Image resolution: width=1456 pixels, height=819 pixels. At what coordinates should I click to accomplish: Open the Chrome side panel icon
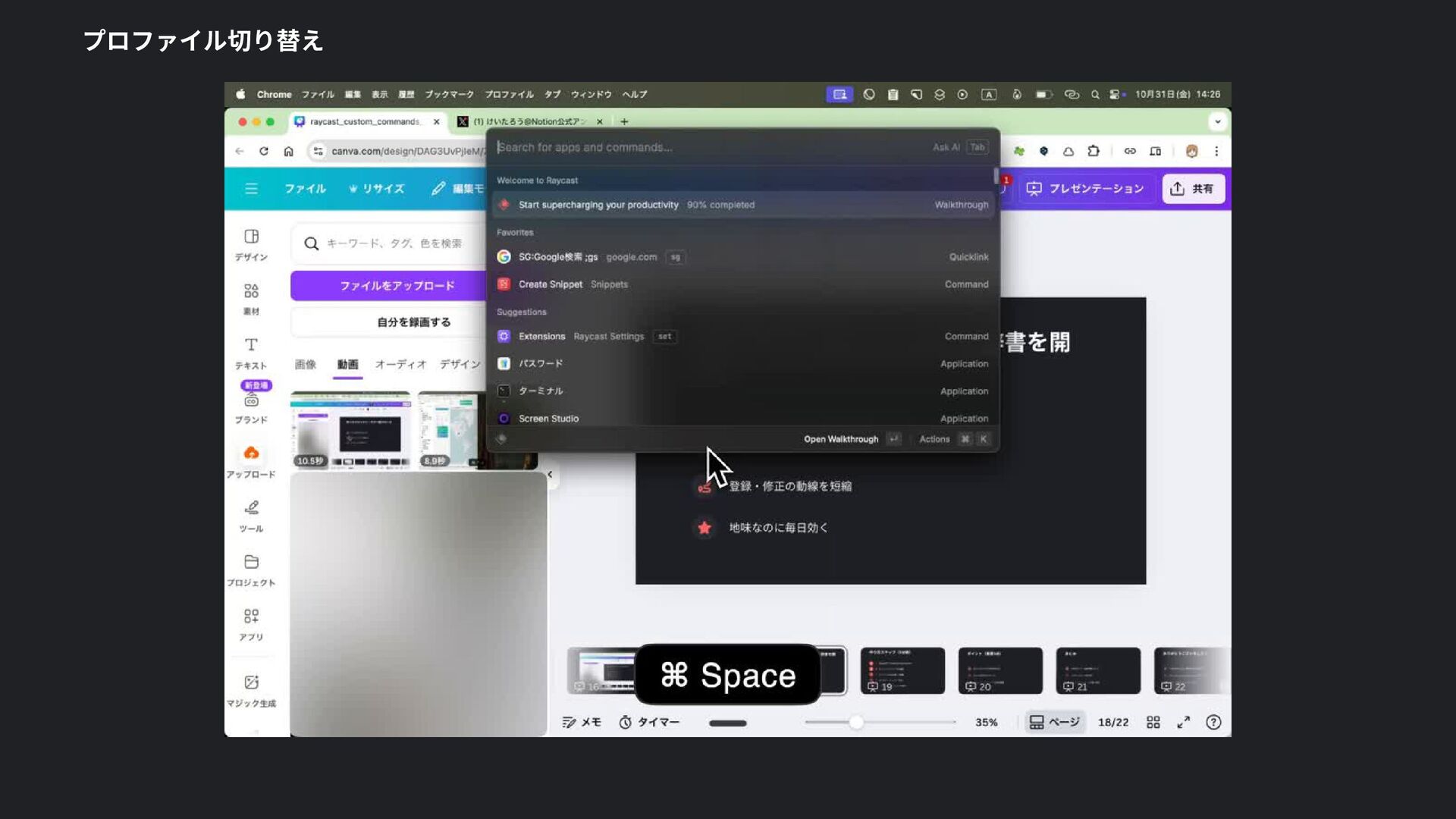pos(1156,151)
